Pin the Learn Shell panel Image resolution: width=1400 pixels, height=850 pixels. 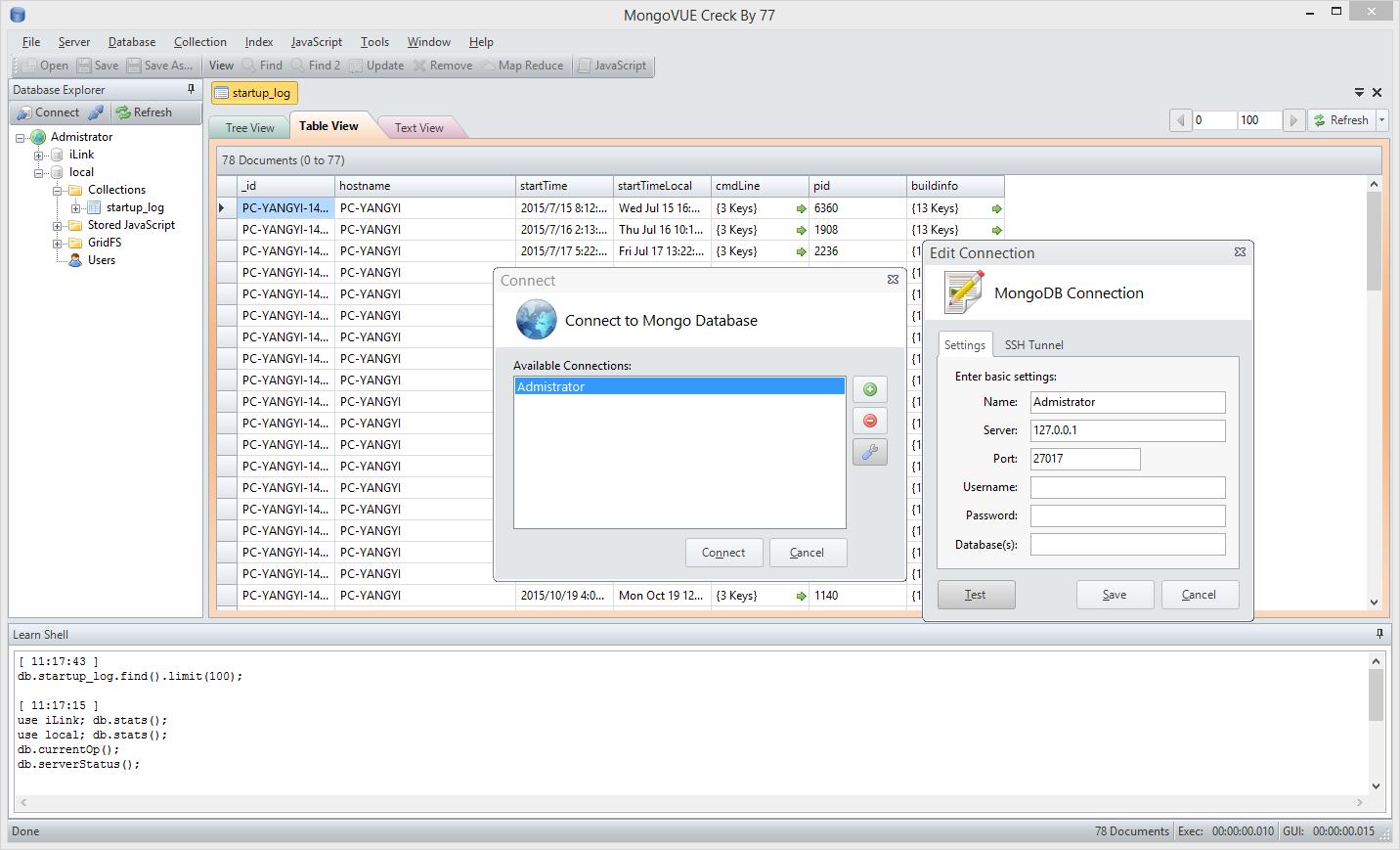tap(1379, 634)
